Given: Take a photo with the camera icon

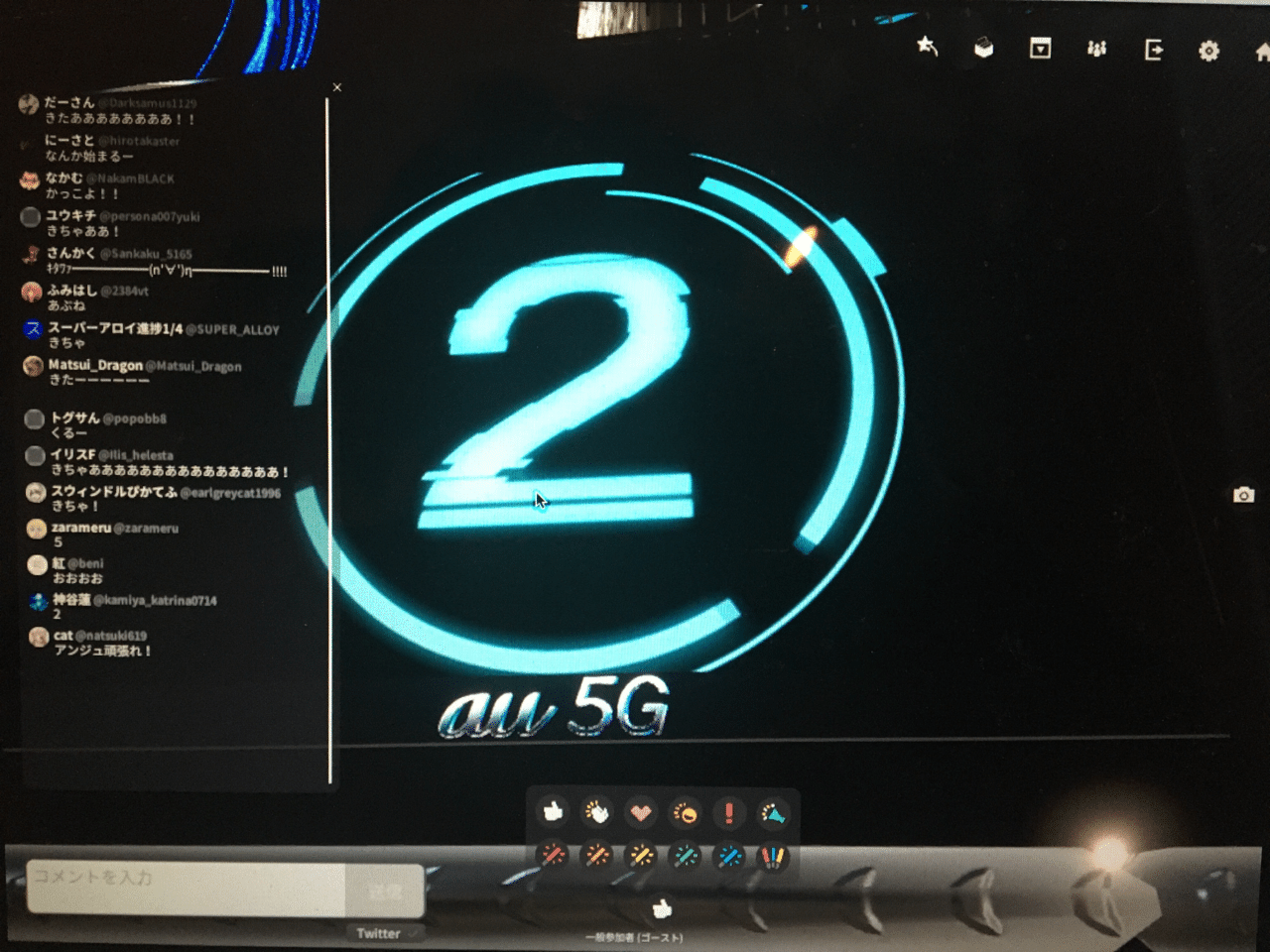Looking at the screenshot, I should click(1243, 494).
